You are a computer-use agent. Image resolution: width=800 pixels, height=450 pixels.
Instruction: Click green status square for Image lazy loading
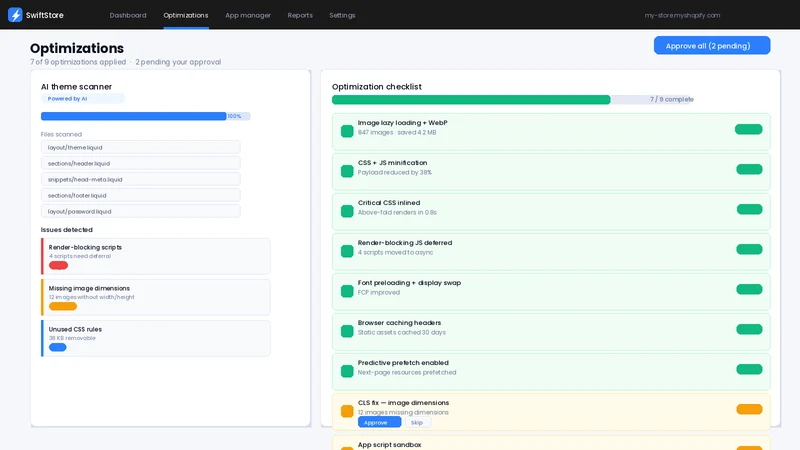pyautogui.click(x=347, y=131)
